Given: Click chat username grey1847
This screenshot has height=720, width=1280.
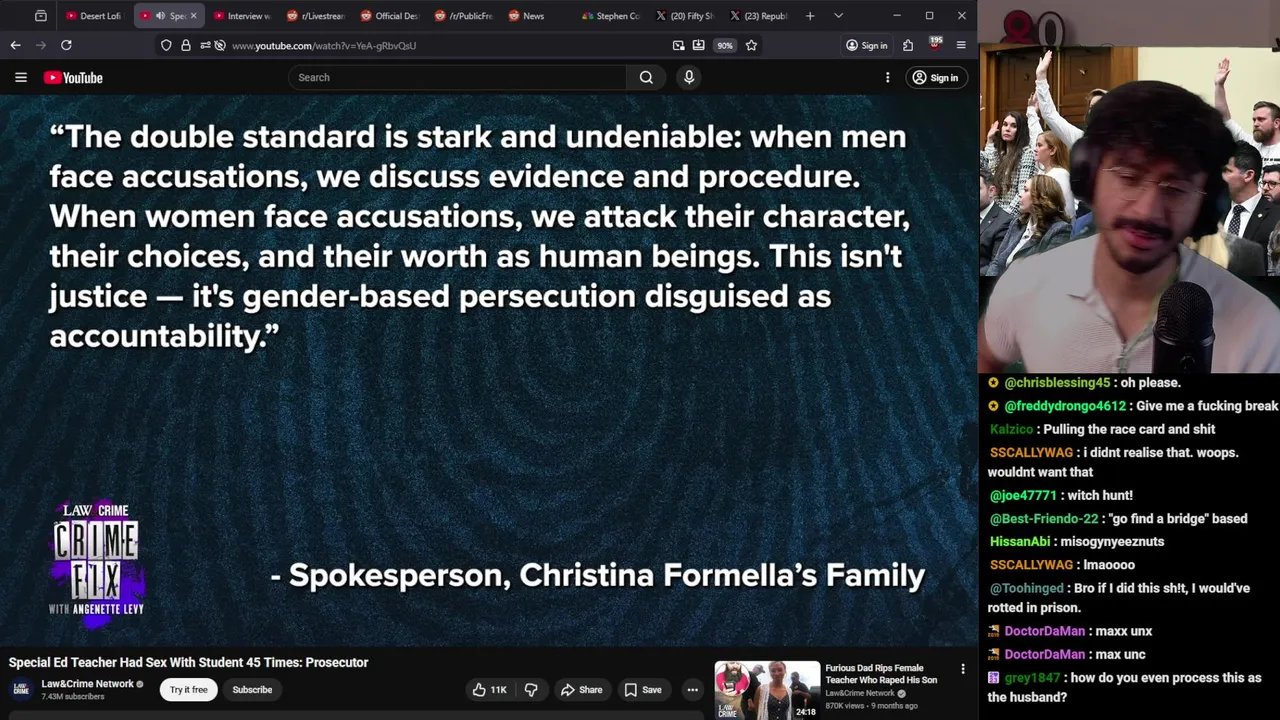Looking at the screenshot, I should pyautogui.click(x=1032, y=678).
